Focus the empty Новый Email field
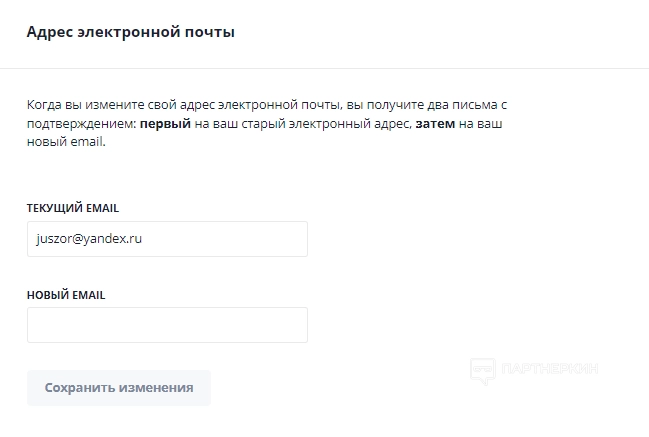The height and width of the screenshot is (437, 649). pos(167,325)
